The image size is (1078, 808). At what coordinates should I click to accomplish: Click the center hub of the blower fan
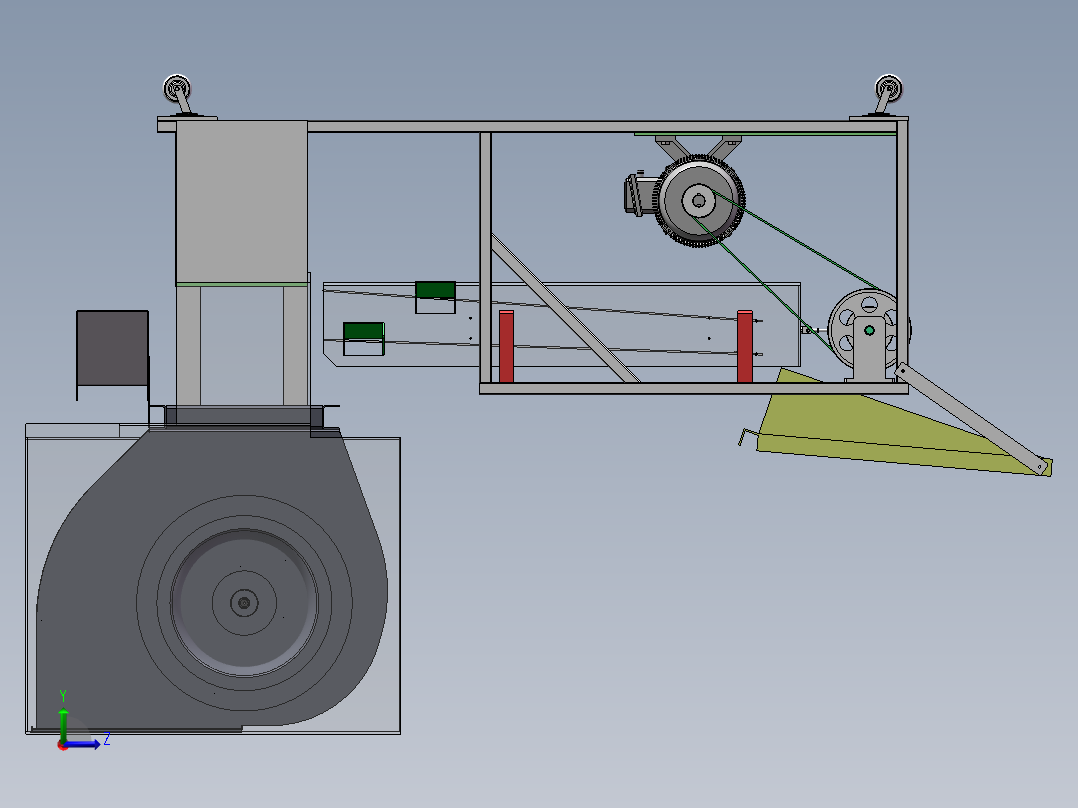tap(243, 601)
